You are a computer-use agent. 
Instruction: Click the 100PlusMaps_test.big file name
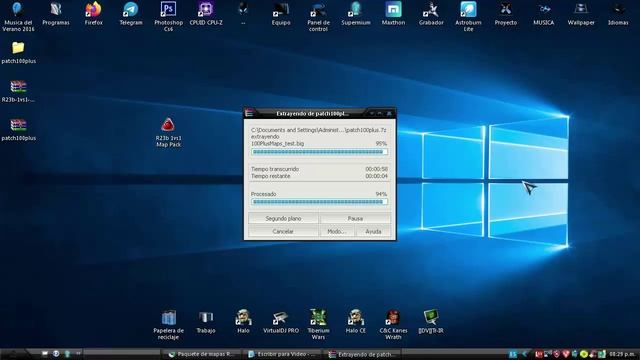(x=277, y=144)
